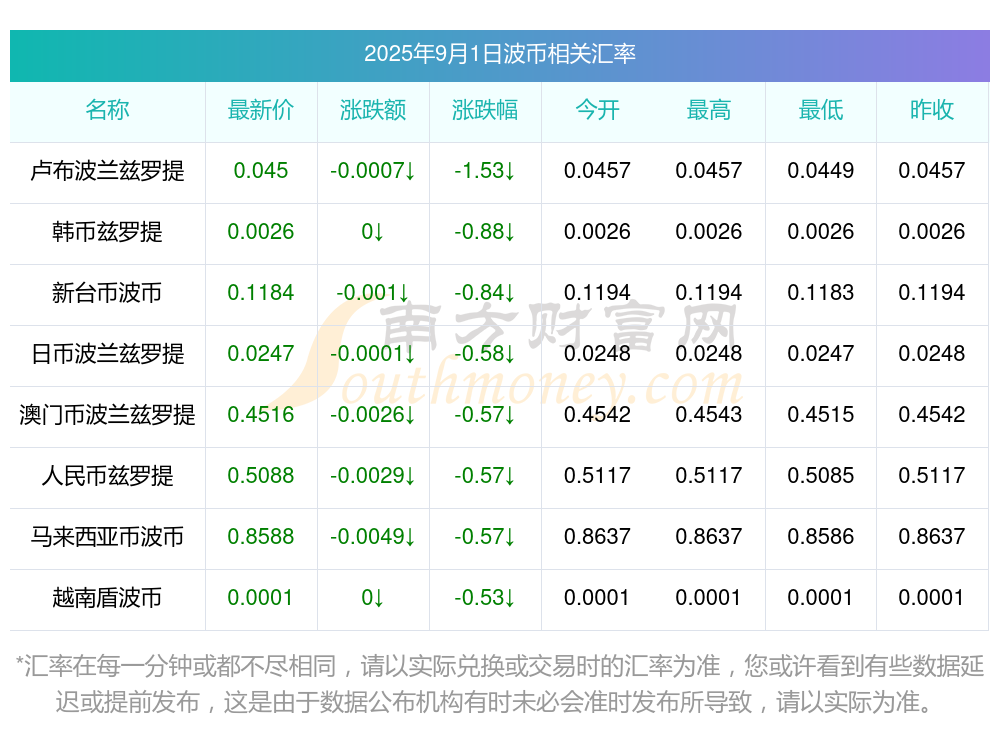Click latest price 0.045 for 卢布波兰兹罗提
1000x733 pixels.
click(261, 171)
